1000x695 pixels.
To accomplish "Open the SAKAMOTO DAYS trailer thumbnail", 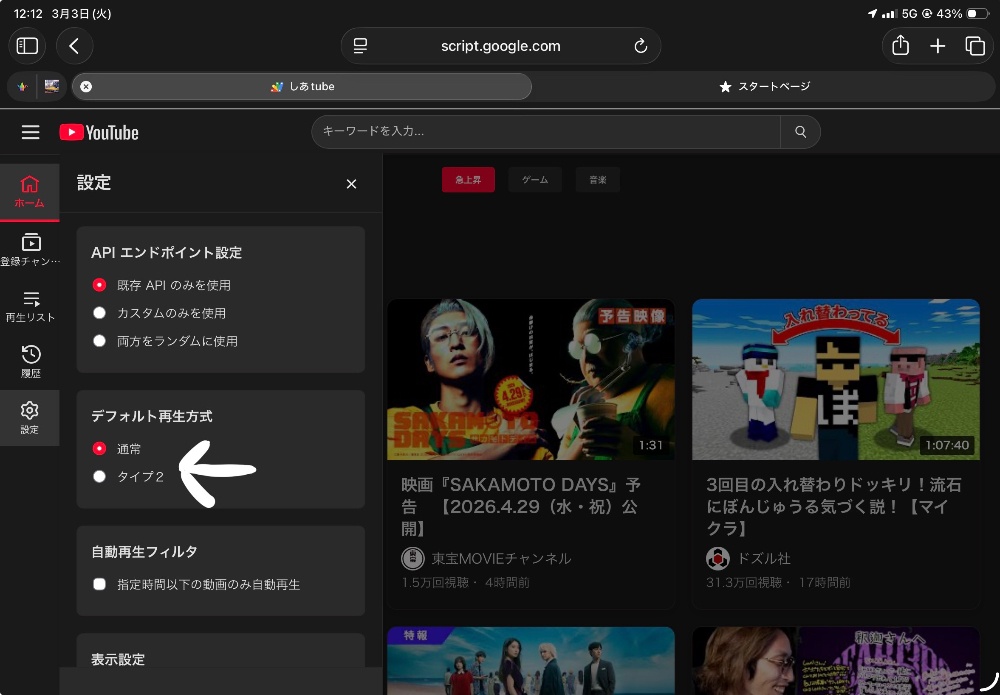I will pos(530,380).
